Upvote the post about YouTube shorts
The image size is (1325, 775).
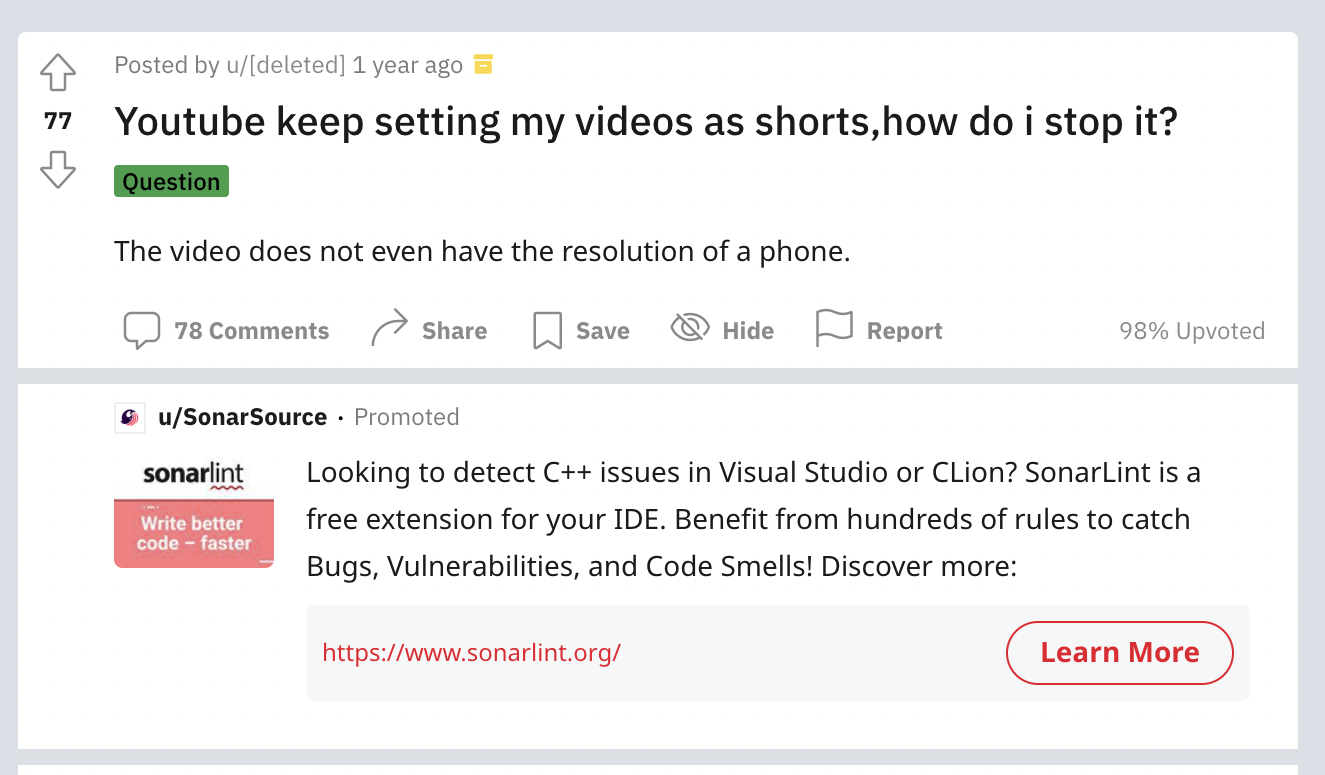[57, 72]
